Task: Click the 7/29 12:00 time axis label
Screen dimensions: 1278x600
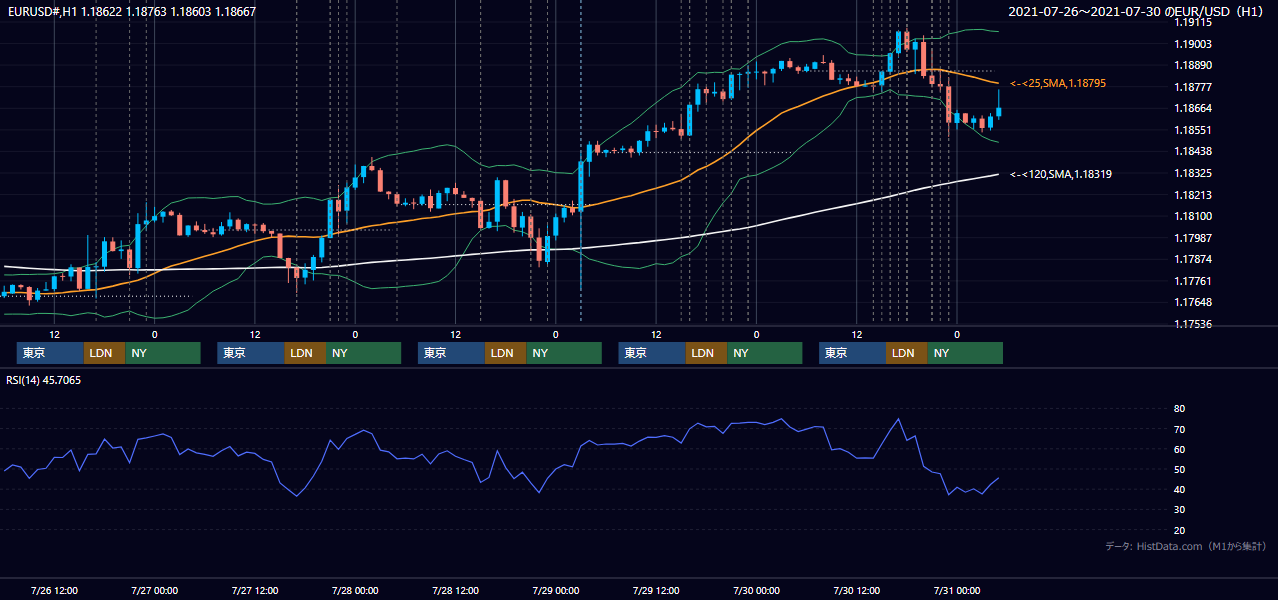Action: pos(656,590)
